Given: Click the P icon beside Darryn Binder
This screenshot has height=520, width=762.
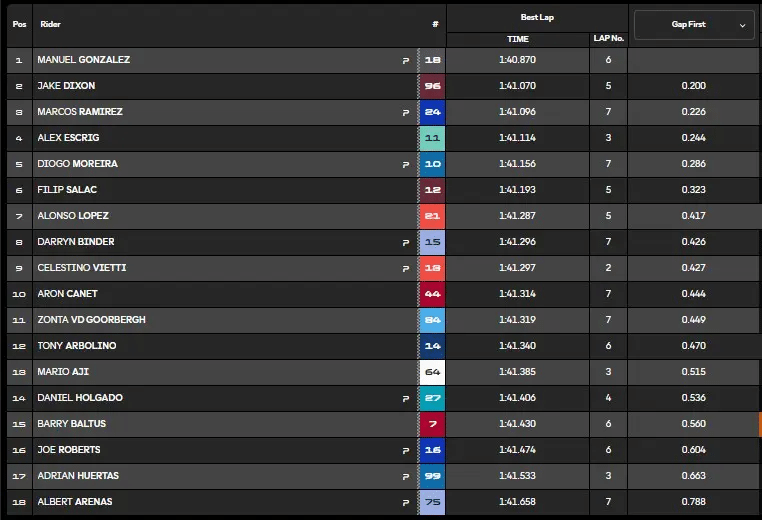Looking at the screenshot, I should pyautogui.click(x=405, y=242).
